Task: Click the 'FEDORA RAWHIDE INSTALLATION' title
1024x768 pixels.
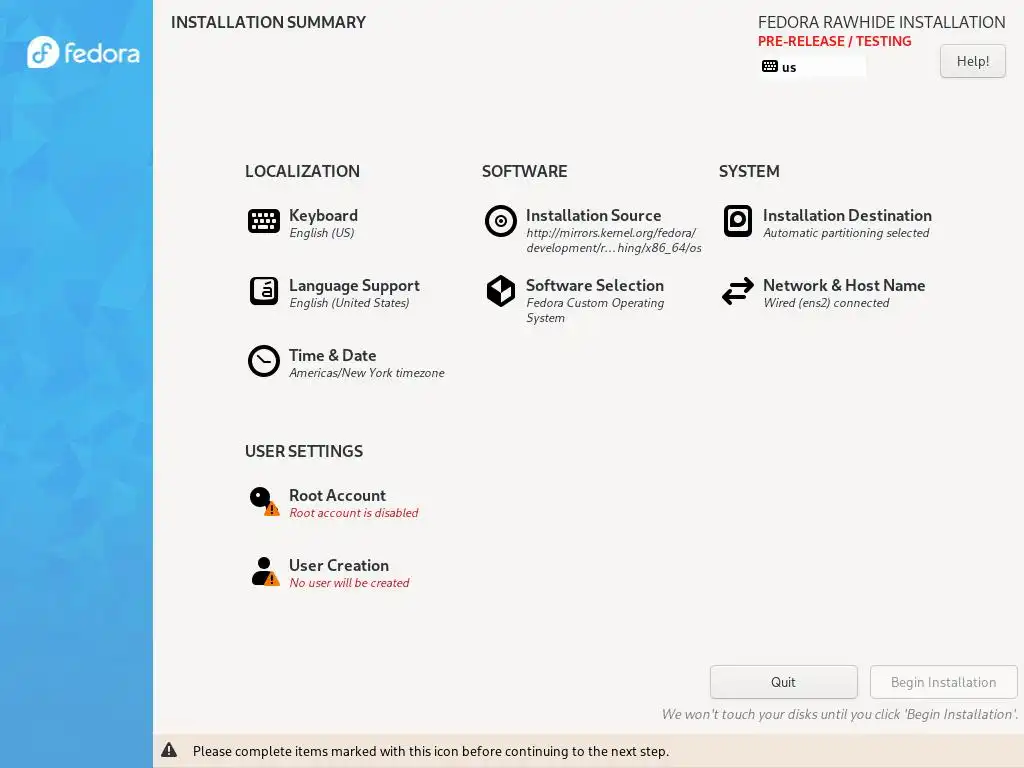Action: coord(882,22)
